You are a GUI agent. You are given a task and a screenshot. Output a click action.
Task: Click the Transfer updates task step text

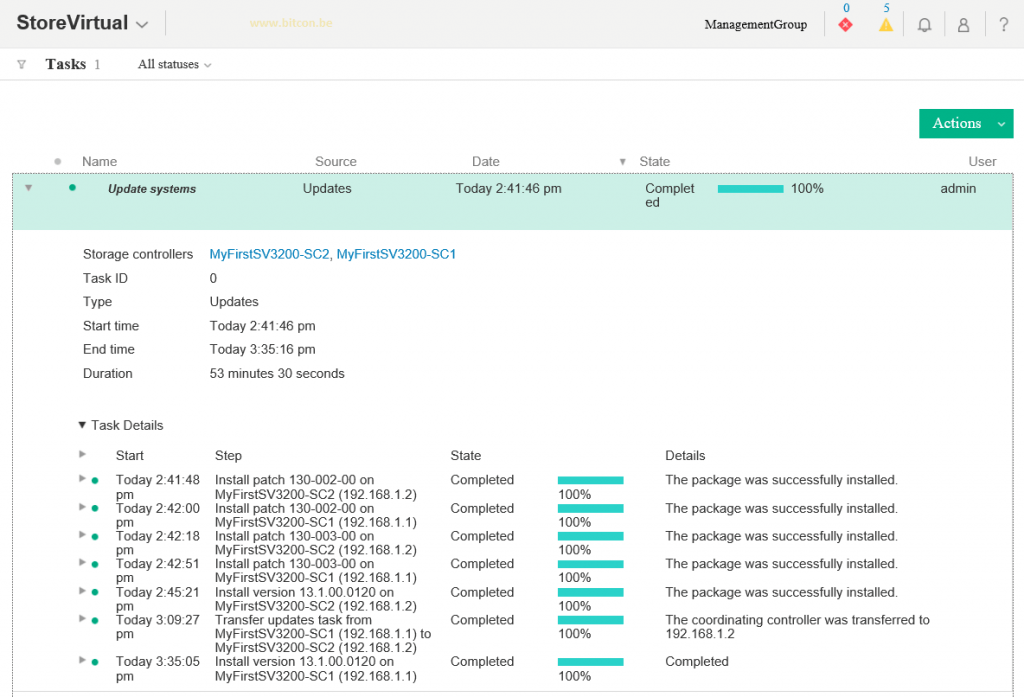tap(323, 634)
